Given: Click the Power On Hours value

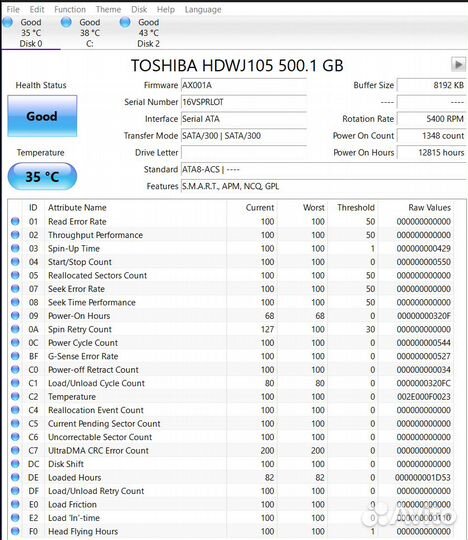Looking at the screenshot, I should [432, 153].
